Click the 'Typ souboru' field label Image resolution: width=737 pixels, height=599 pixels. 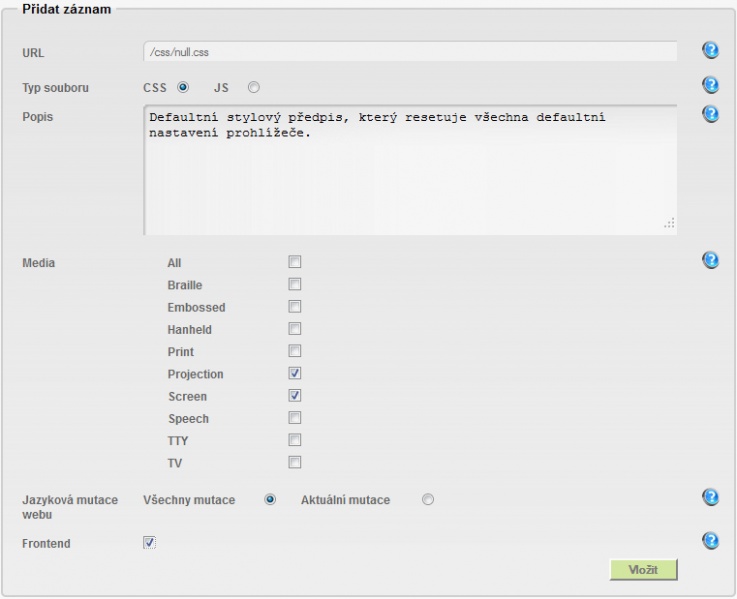(55, 88)
